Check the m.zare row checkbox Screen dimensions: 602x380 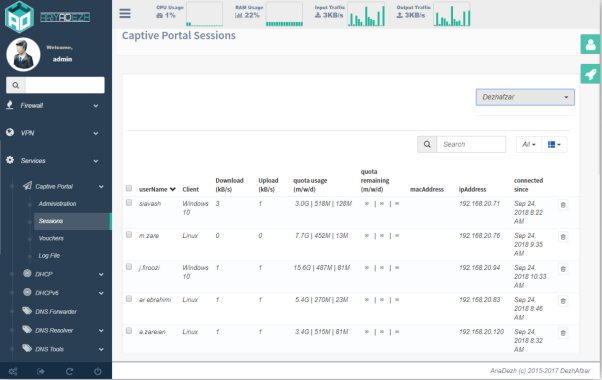pyautogui.click(x=129, y=235)
